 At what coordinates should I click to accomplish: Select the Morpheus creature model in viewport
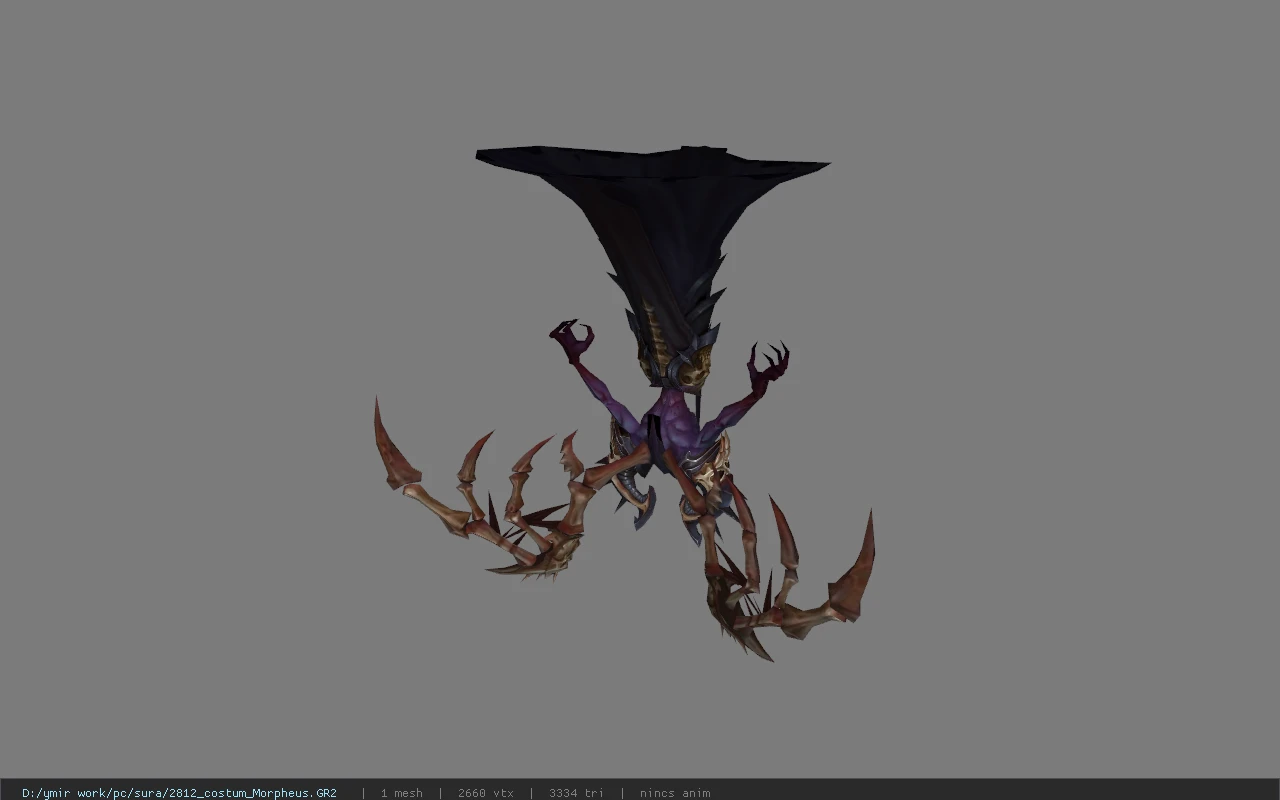(x=625, y=403)
